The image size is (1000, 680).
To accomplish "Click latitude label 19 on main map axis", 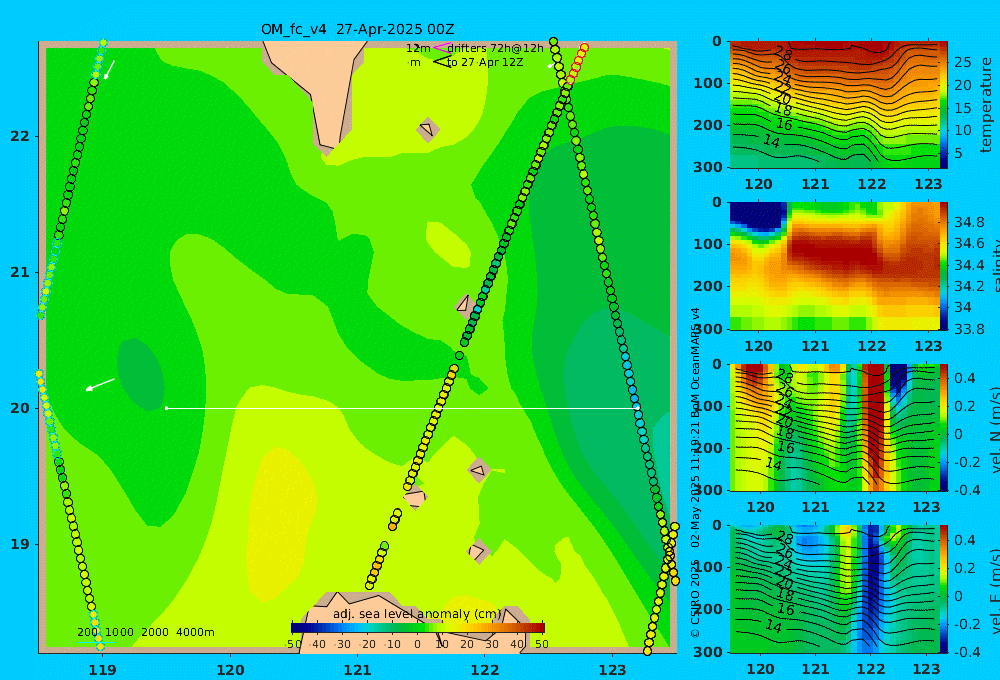I will click(x=19, y=544).
